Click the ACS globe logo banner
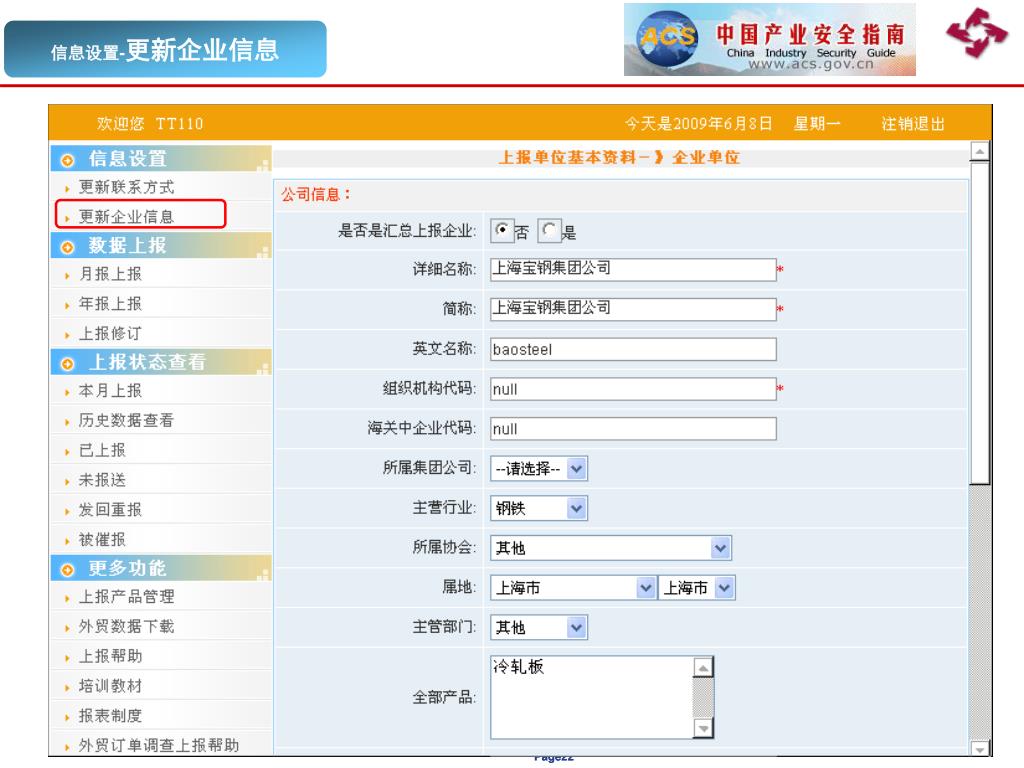This screenshot has width=1024, height=768. (769, 39)
